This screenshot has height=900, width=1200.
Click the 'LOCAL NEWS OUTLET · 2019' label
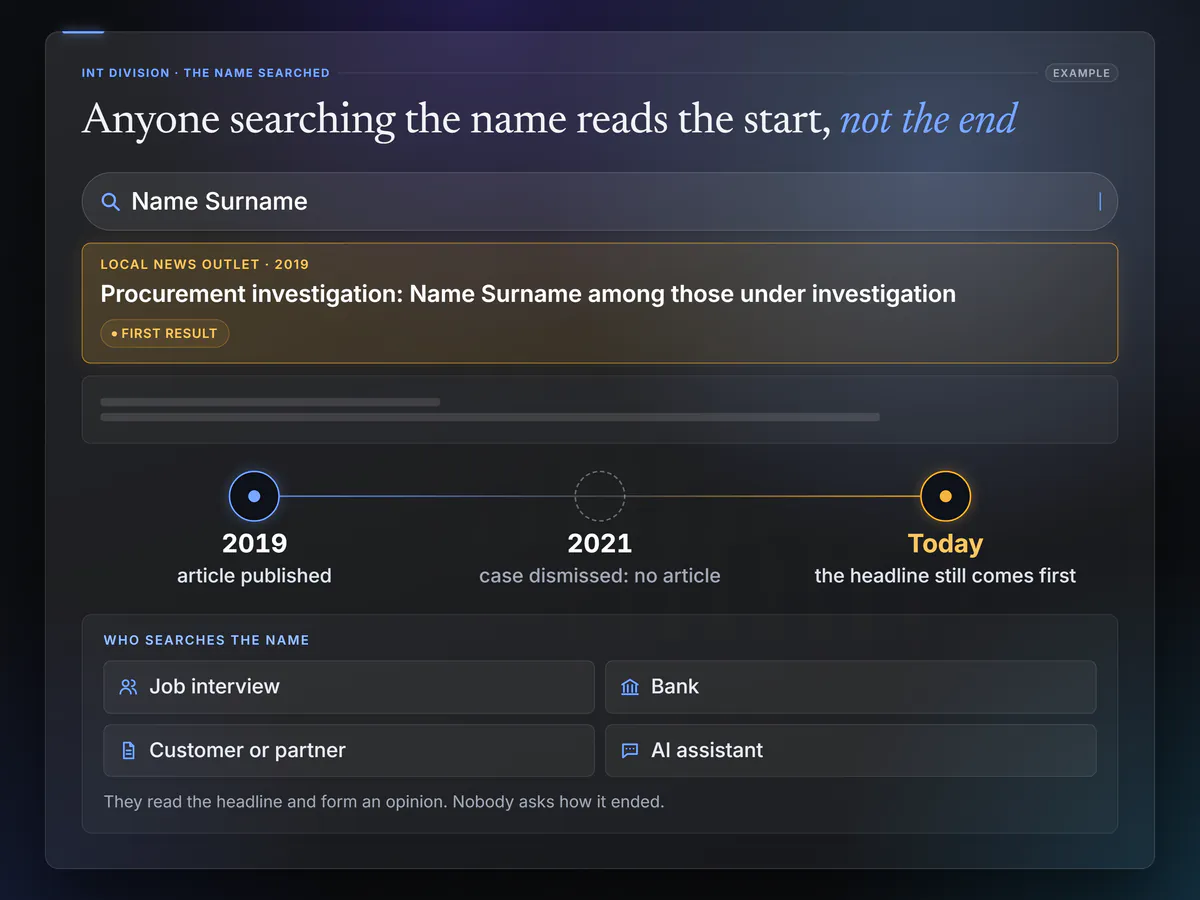(205, 265)
